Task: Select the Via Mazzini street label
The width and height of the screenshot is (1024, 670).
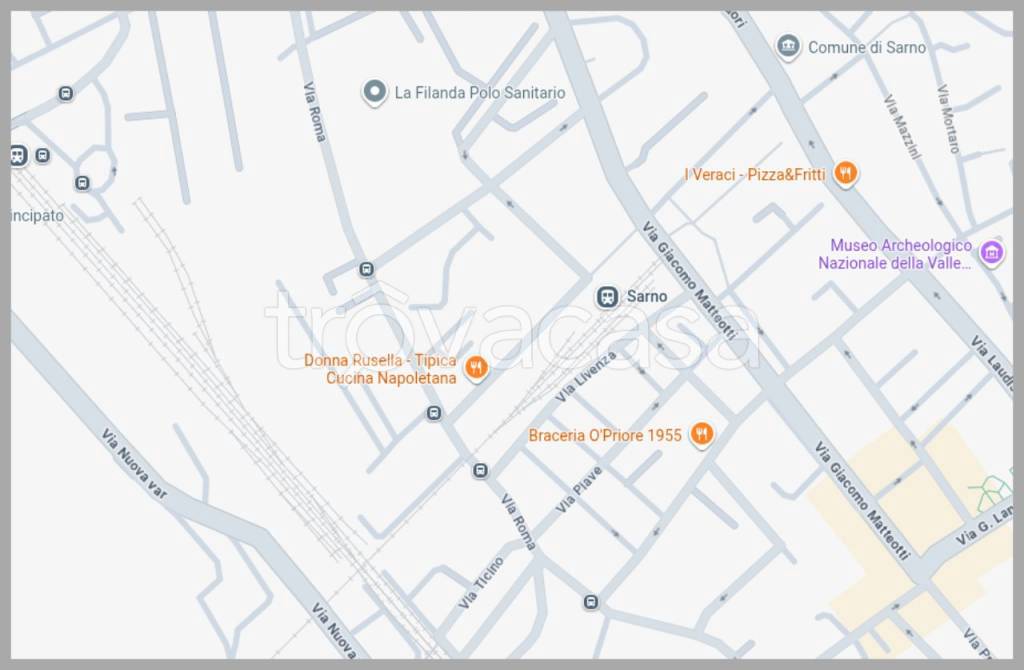Action: click(902, 127)
